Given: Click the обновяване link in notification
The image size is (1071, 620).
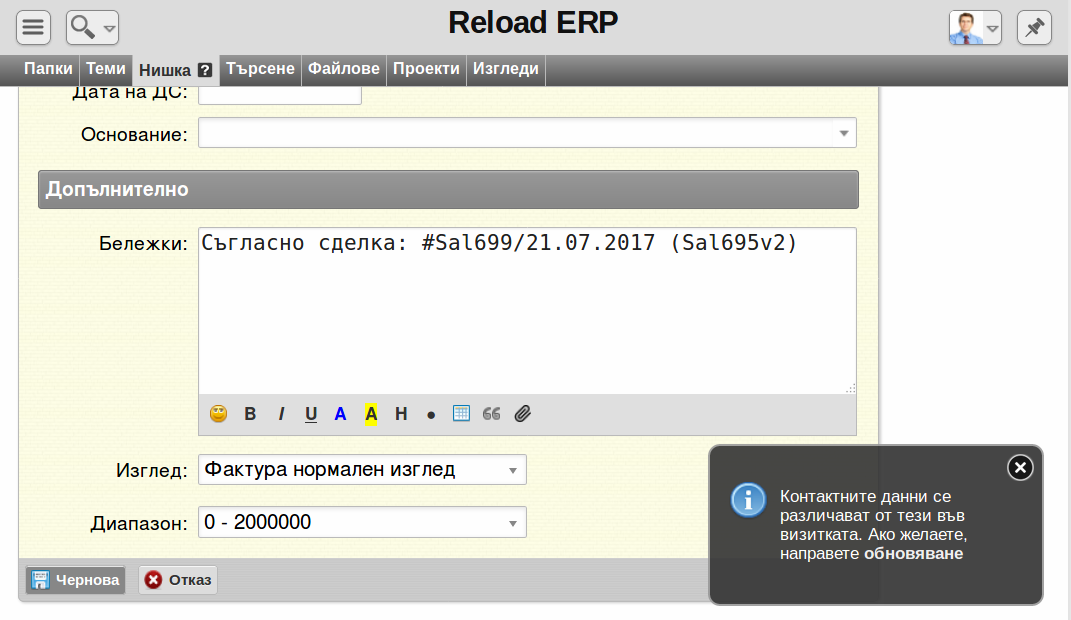Looking at the screenshot, I should pyautogui.click(x=913, y=554).
